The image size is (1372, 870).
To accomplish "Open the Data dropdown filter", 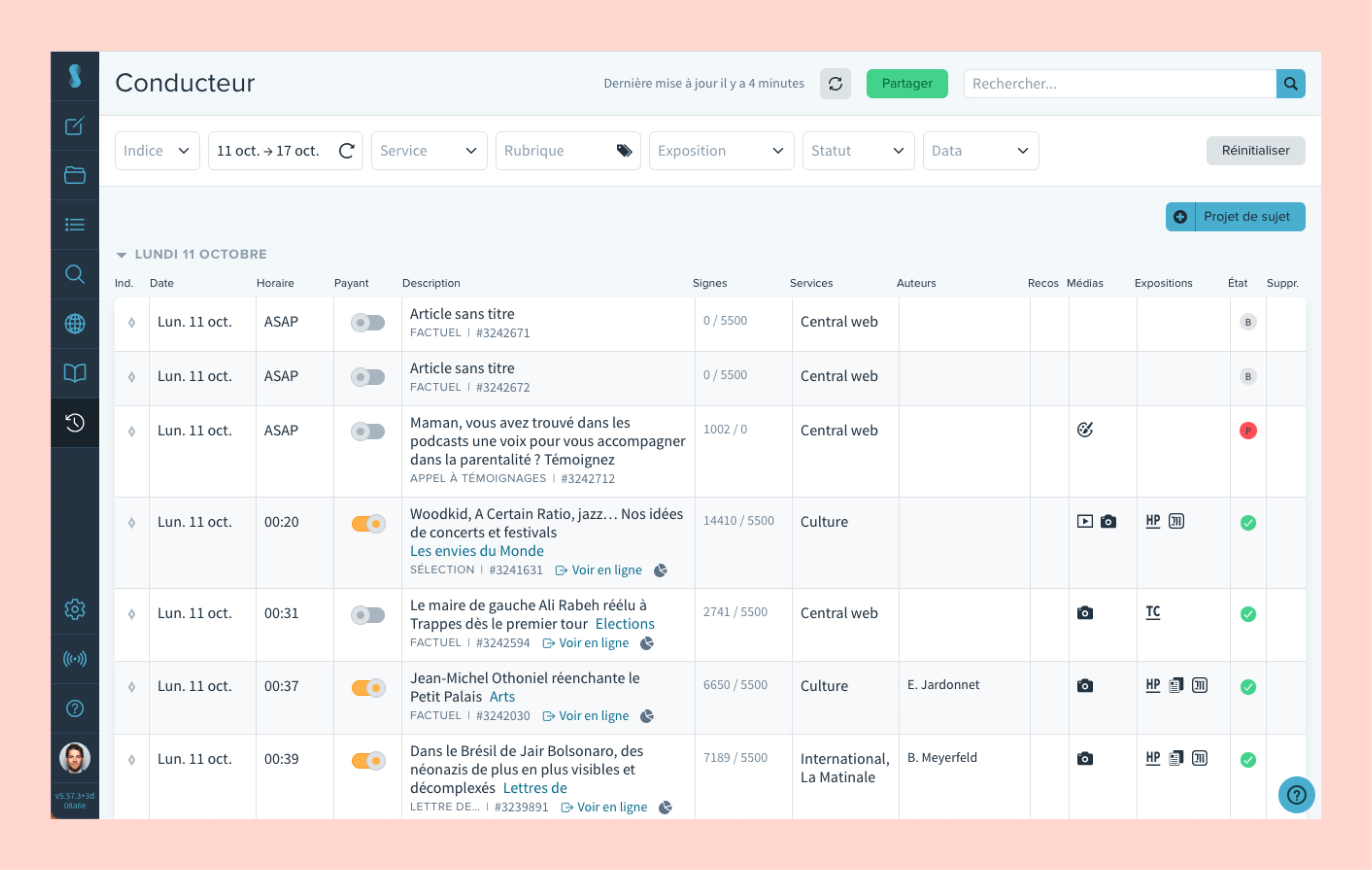I will (980, 151).
